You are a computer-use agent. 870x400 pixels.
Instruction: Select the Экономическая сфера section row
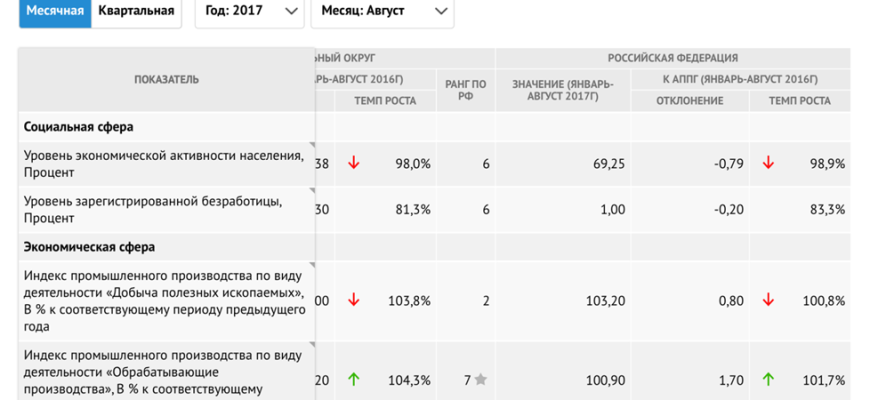(x=89, y=246)
